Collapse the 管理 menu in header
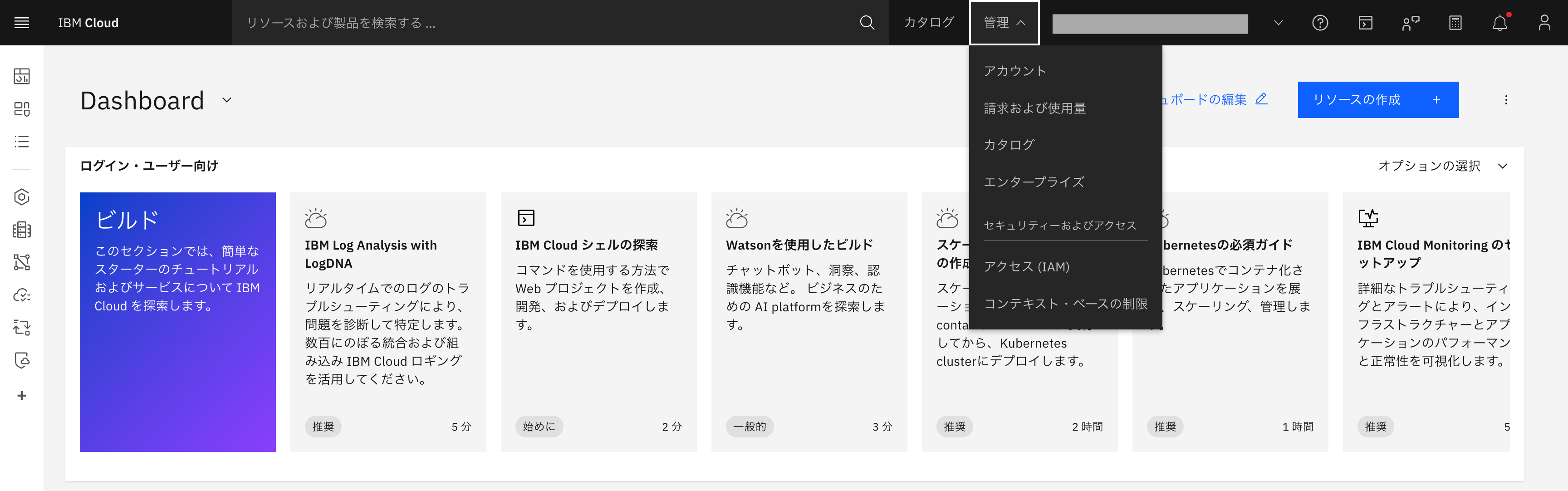 pos(1004,23)
